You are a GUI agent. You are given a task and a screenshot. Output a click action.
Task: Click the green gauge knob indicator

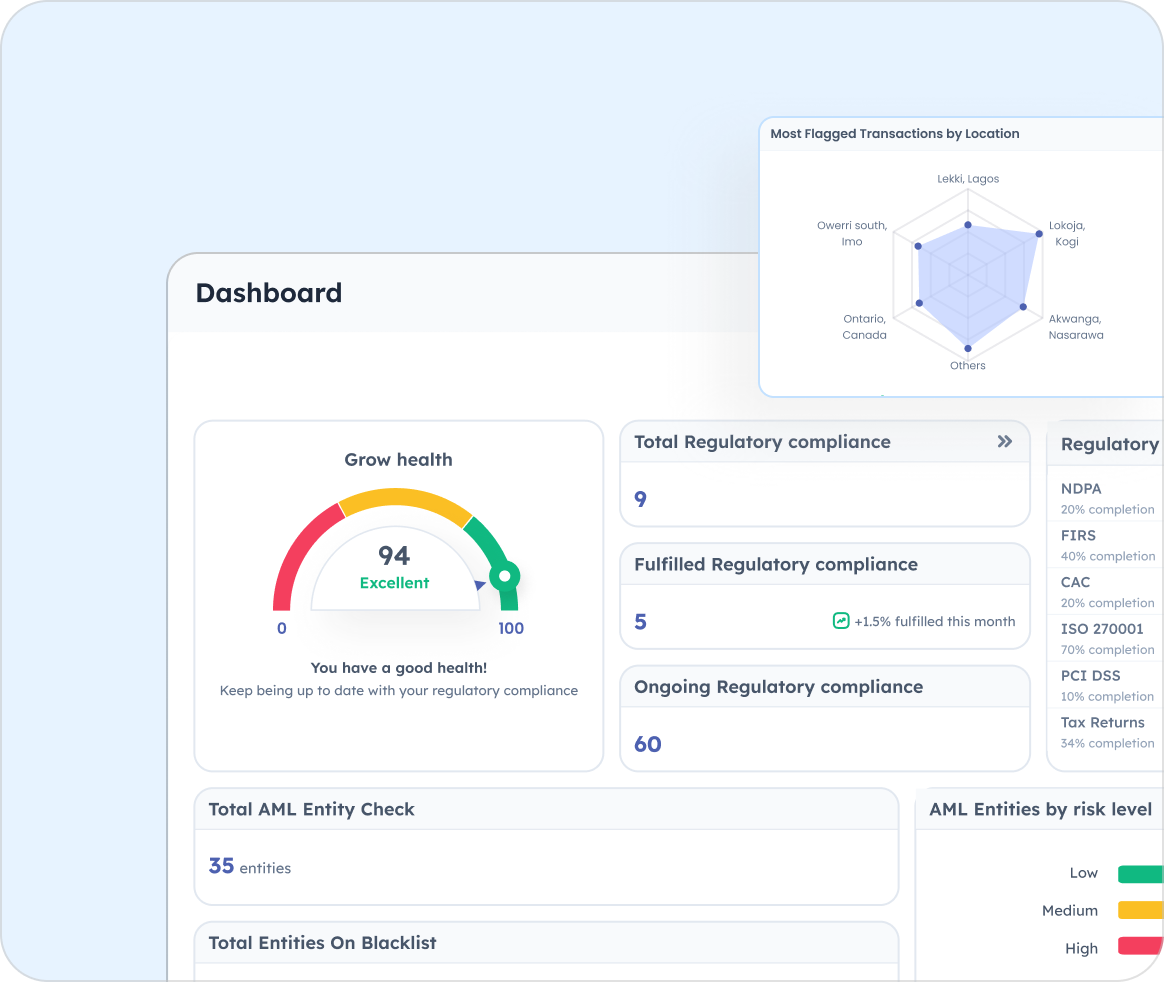pyautogui.click(x=505, y=576)
